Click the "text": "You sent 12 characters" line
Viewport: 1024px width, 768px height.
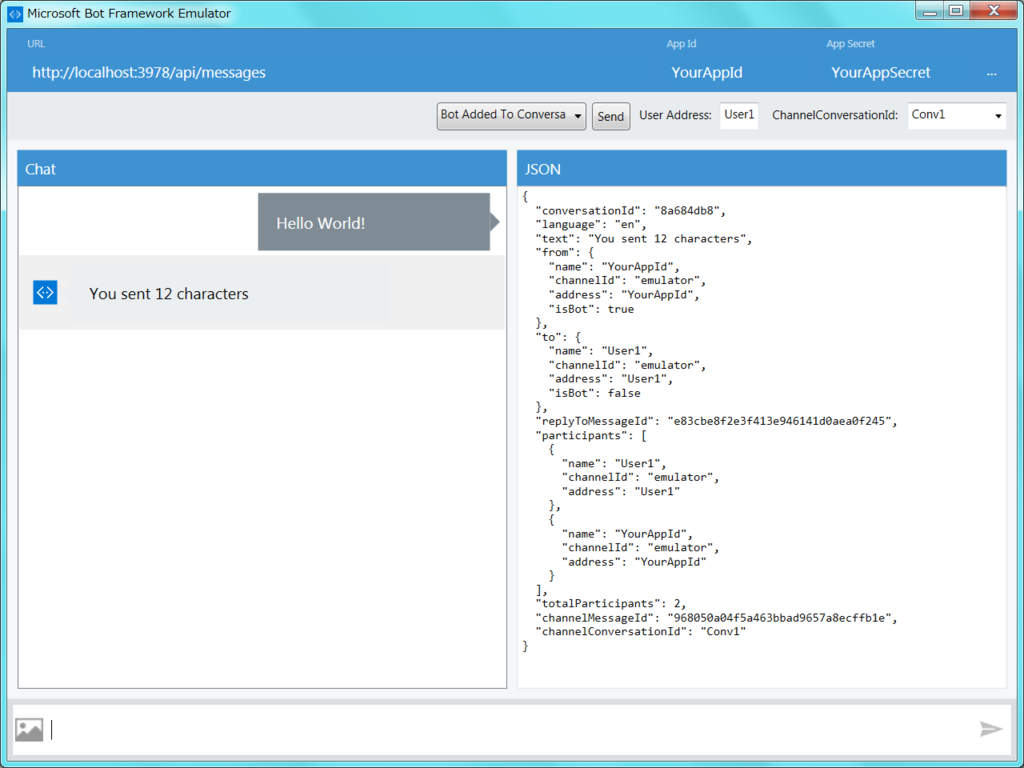click(643, 238)
